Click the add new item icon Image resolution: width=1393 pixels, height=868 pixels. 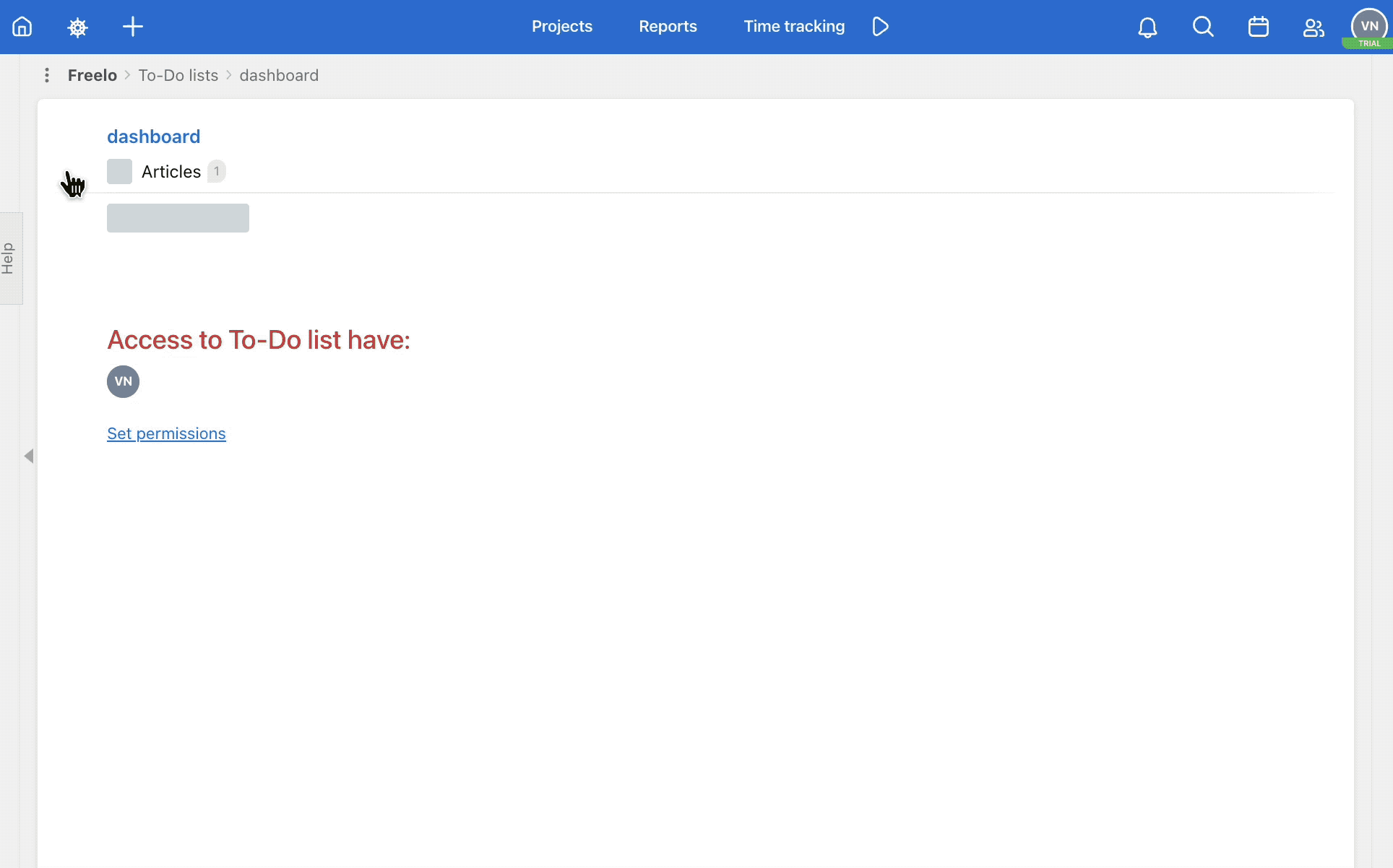(133, 27)
